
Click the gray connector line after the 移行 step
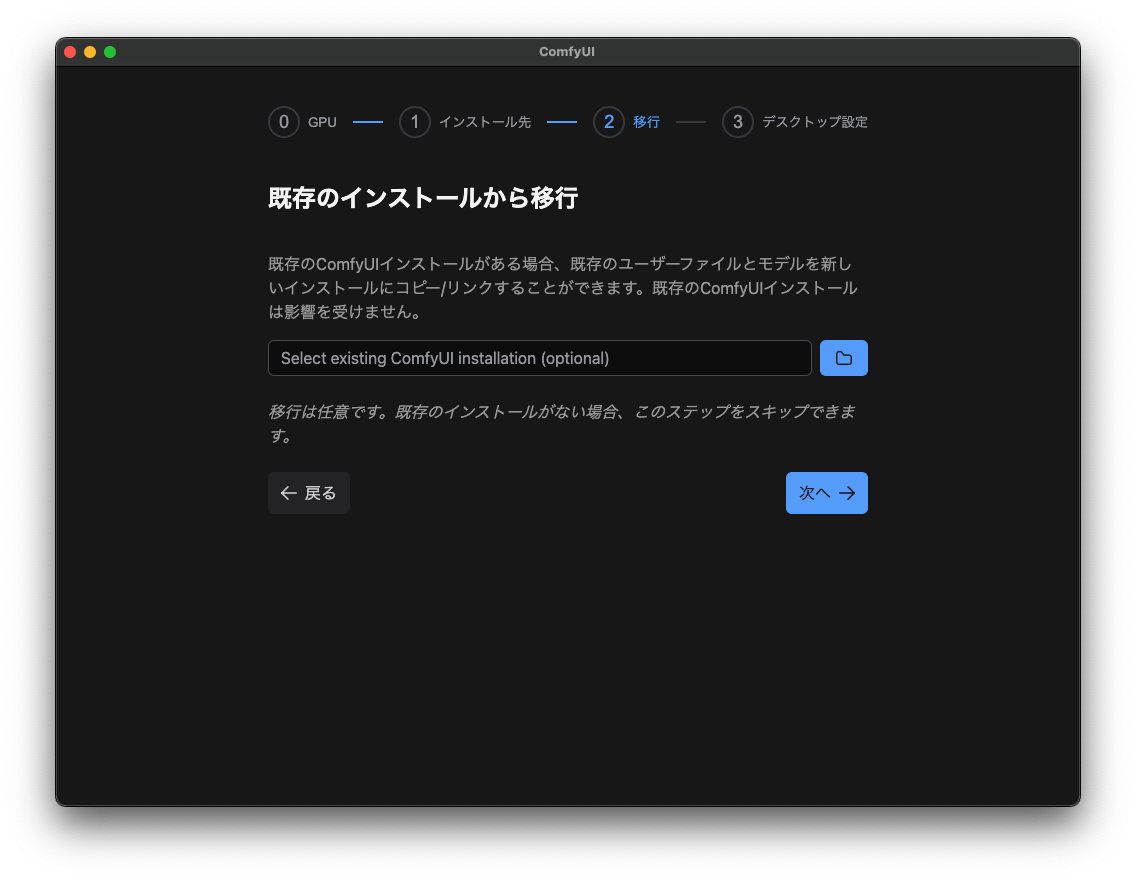(690, 121)
